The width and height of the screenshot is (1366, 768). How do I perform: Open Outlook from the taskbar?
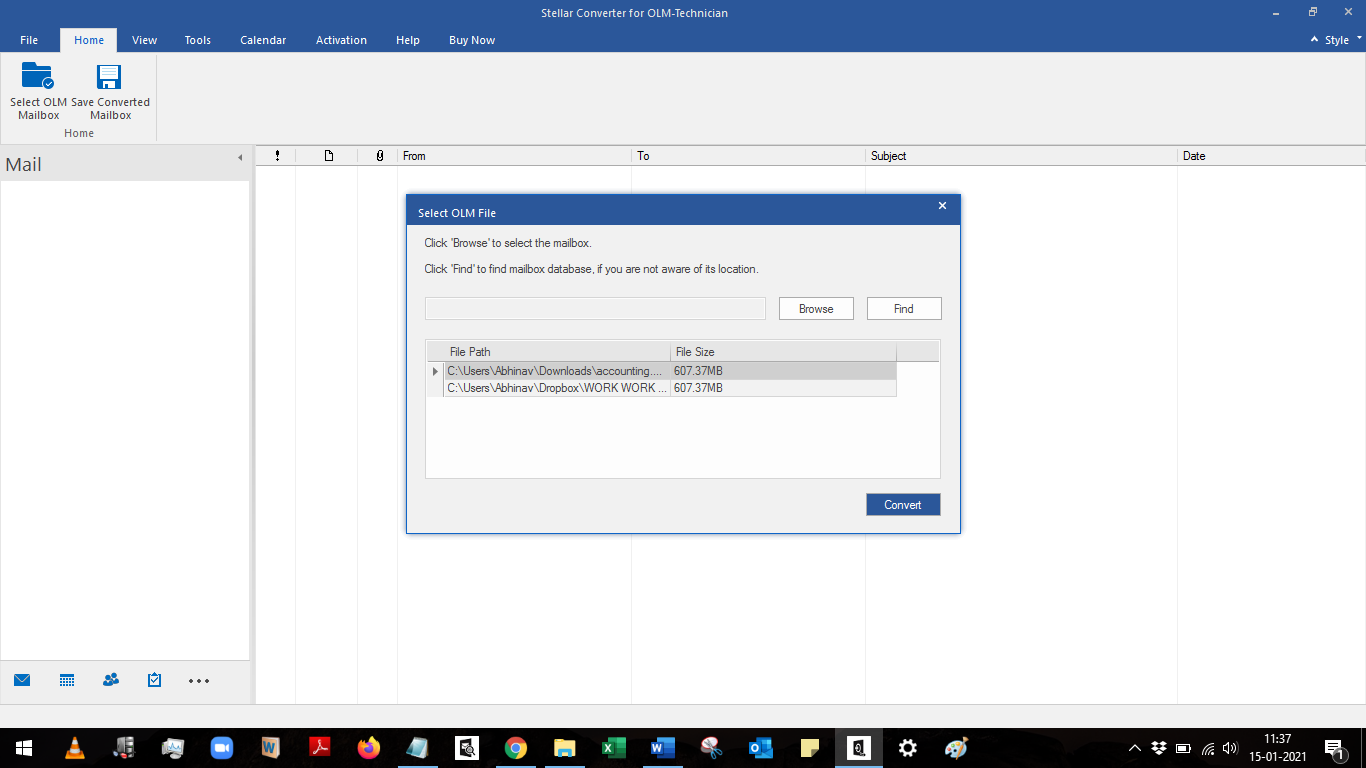tap(761, 747)
